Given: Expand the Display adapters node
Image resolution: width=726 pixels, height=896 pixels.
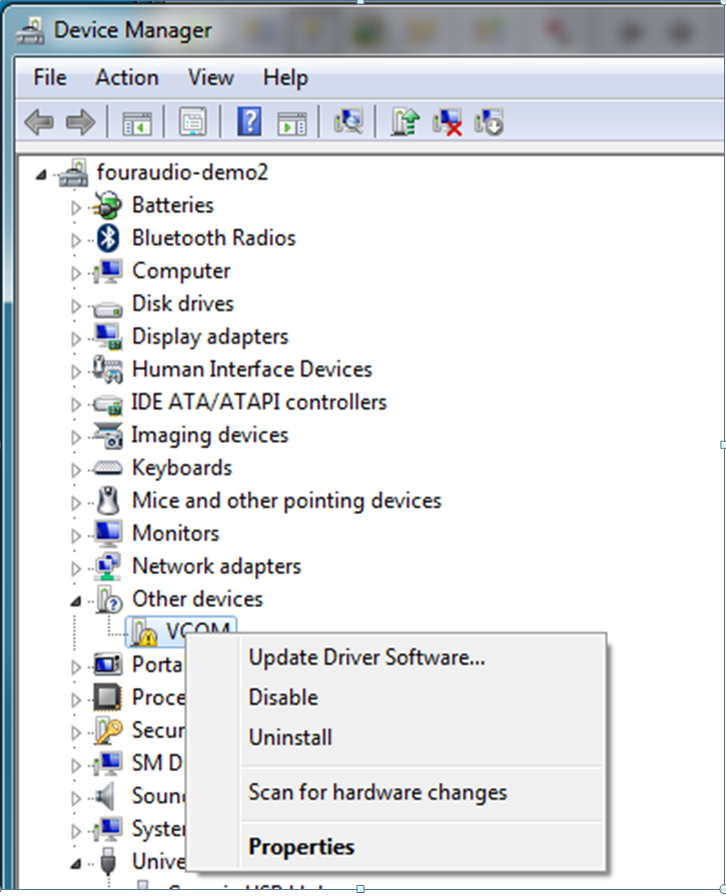Looking at the screenshot, I should (x=76, y=338).
